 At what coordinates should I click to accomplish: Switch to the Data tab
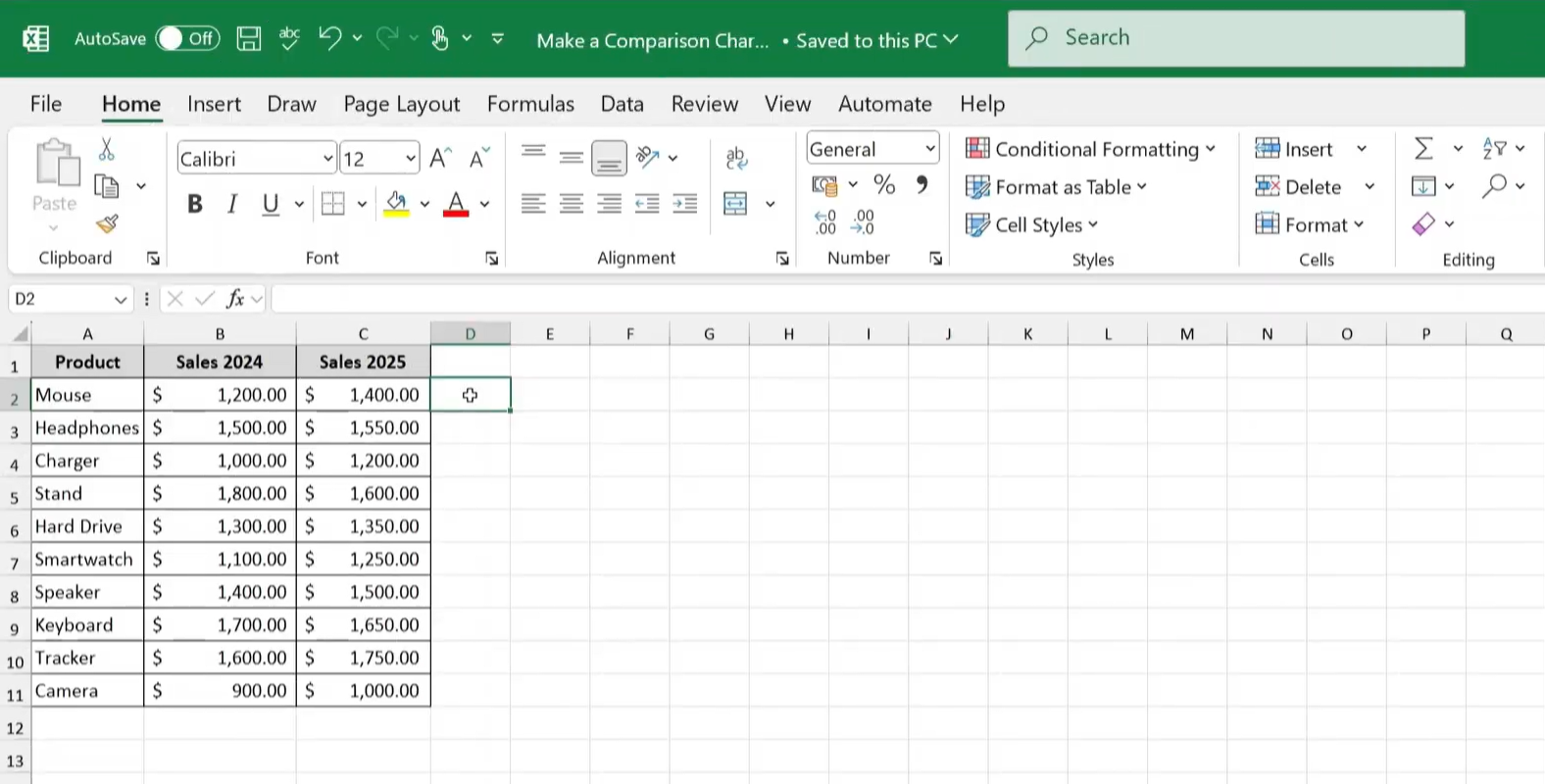click(622, 104)
